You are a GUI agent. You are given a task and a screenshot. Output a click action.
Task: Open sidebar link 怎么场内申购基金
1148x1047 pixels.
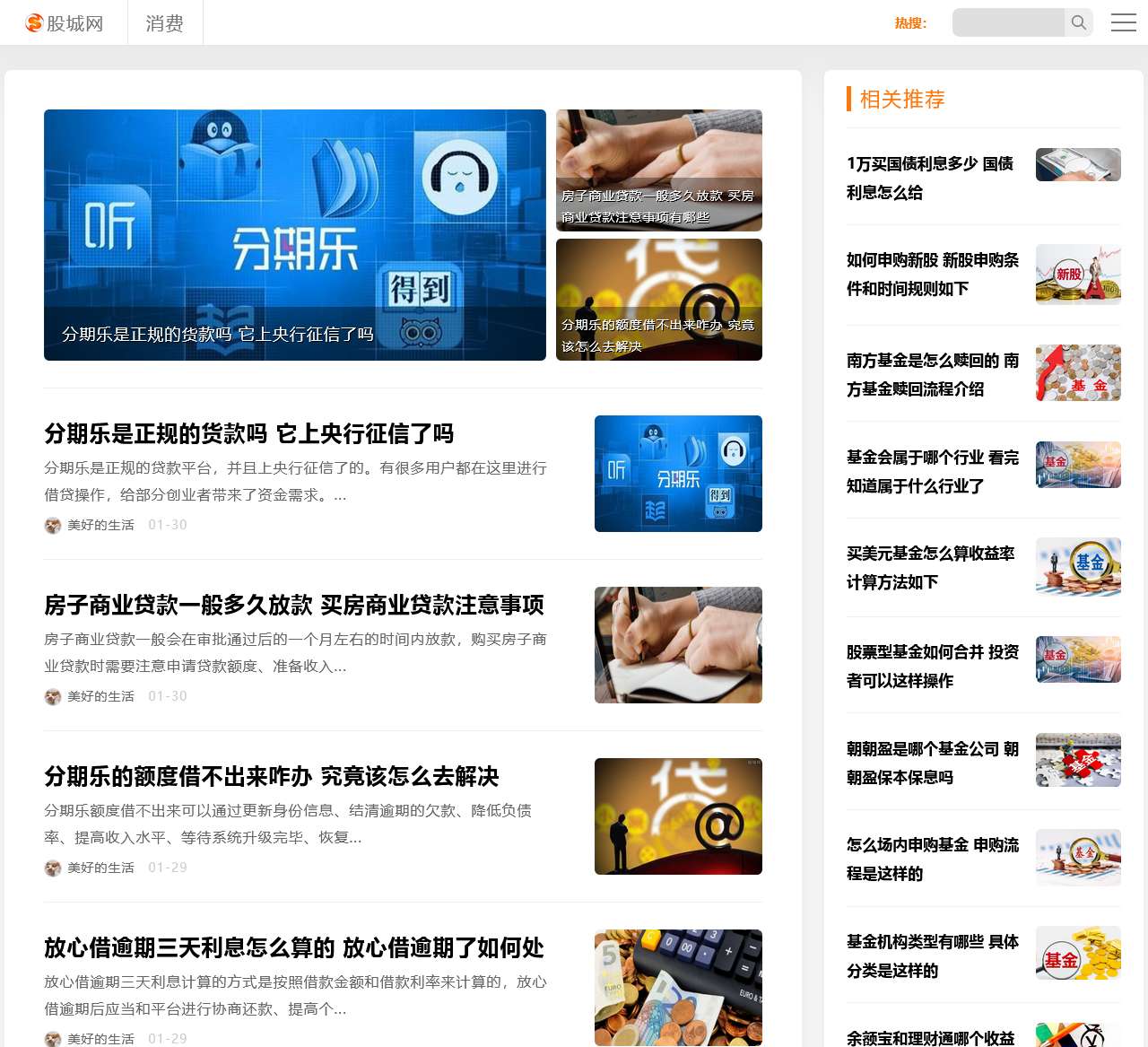pos(933,859)
